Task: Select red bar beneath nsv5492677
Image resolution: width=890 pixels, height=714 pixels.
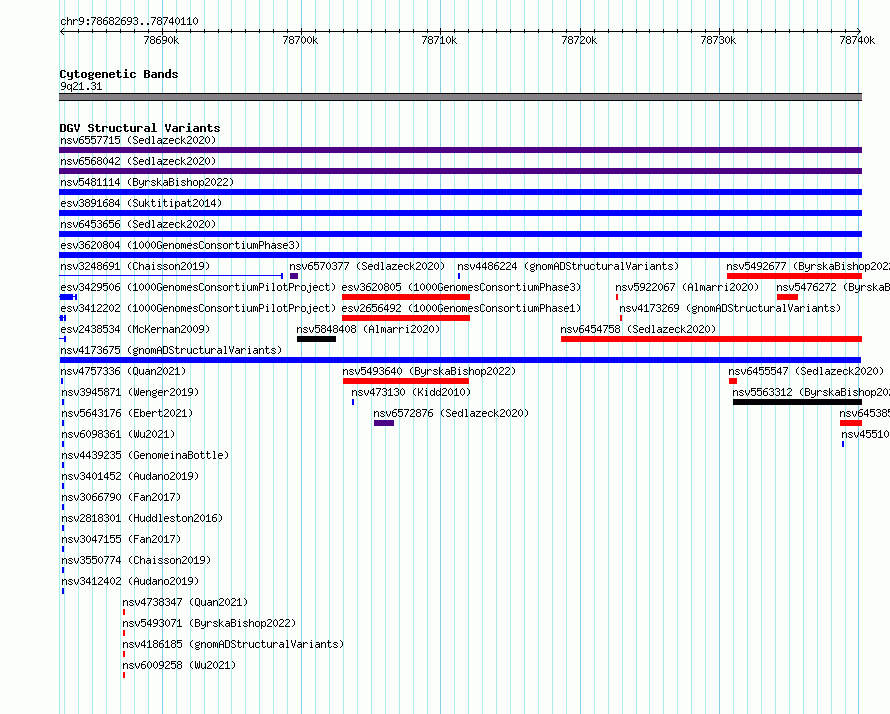Action: point(795,276)
